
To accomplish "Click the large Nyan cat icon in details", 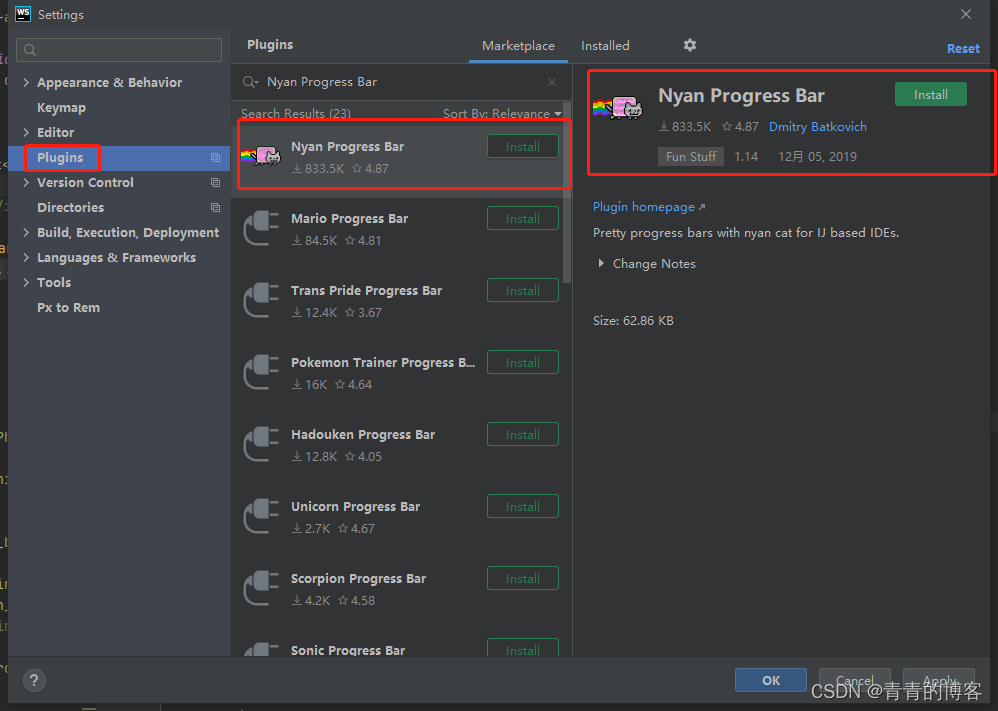I will 617,108.
